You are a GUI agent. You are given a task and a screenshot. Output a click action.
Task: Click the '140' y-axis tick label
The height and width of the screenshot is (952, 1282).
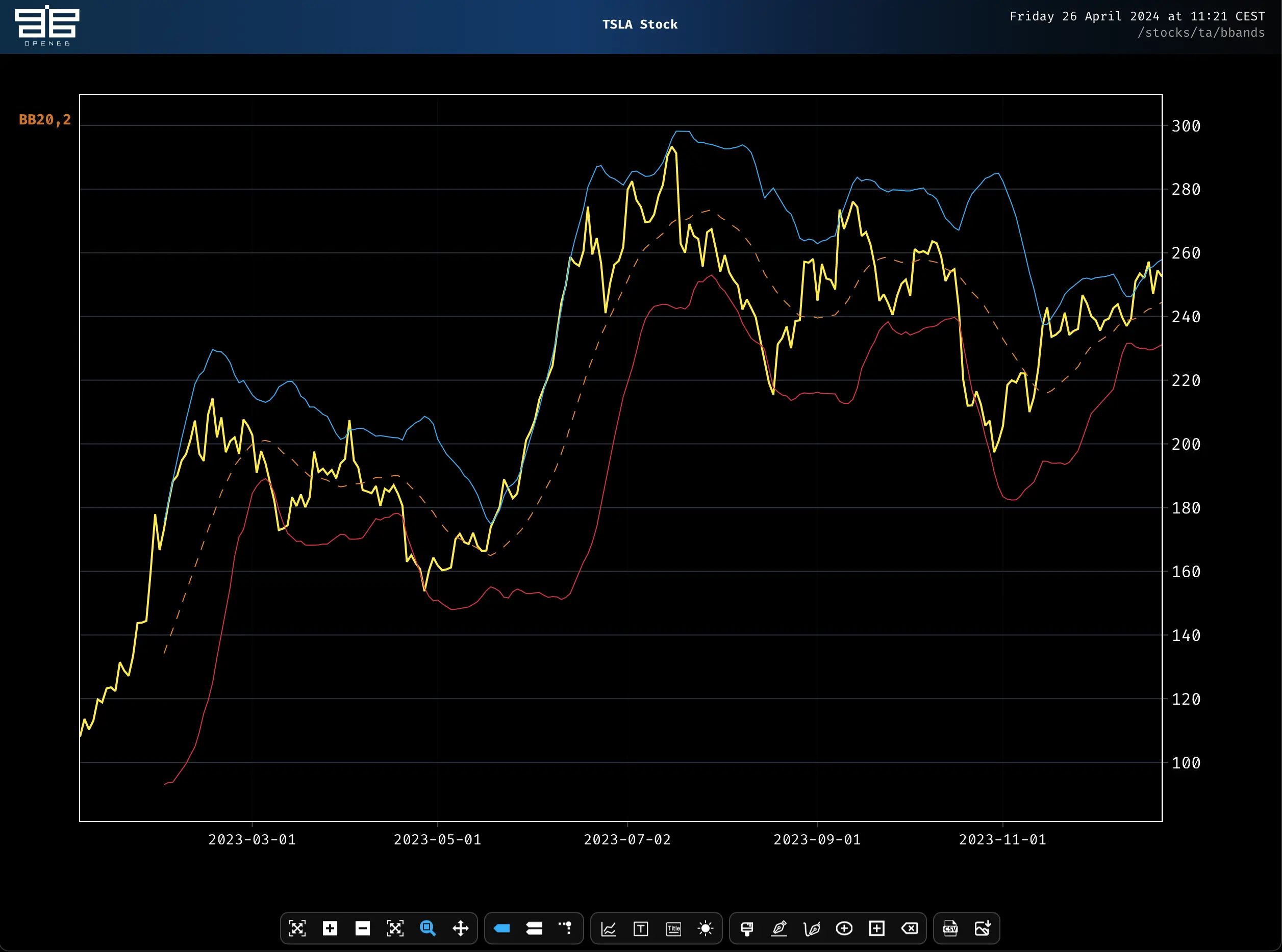tap(1186, 636)
